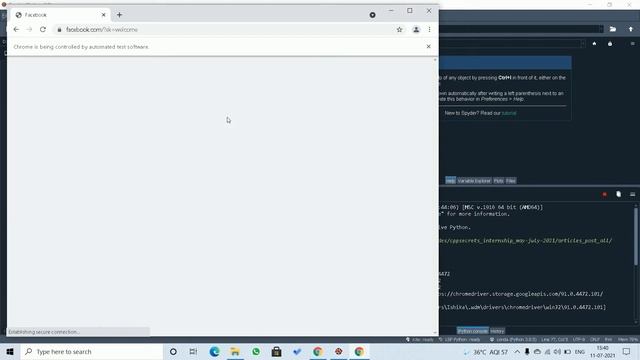Click the microphone icon in the system tray
The image size is (640, 360).
point(527,352)
